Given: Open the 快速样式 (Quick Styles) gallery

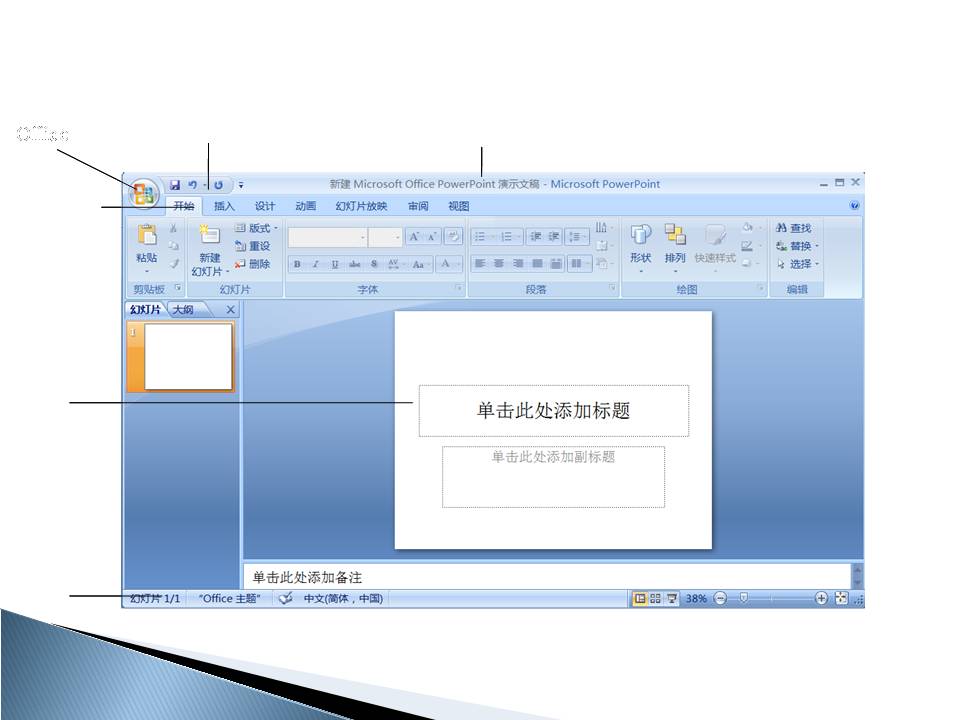Looking at the screenshot, I should (x=715, y=246).
